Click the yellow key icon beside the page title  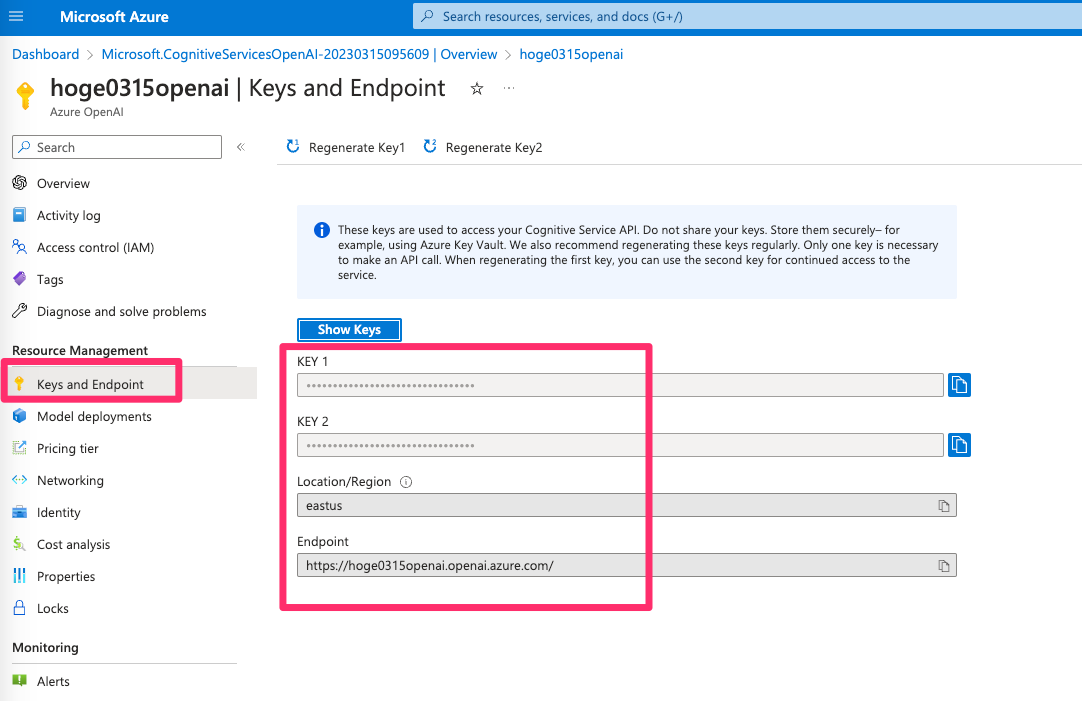coord(26,95)
